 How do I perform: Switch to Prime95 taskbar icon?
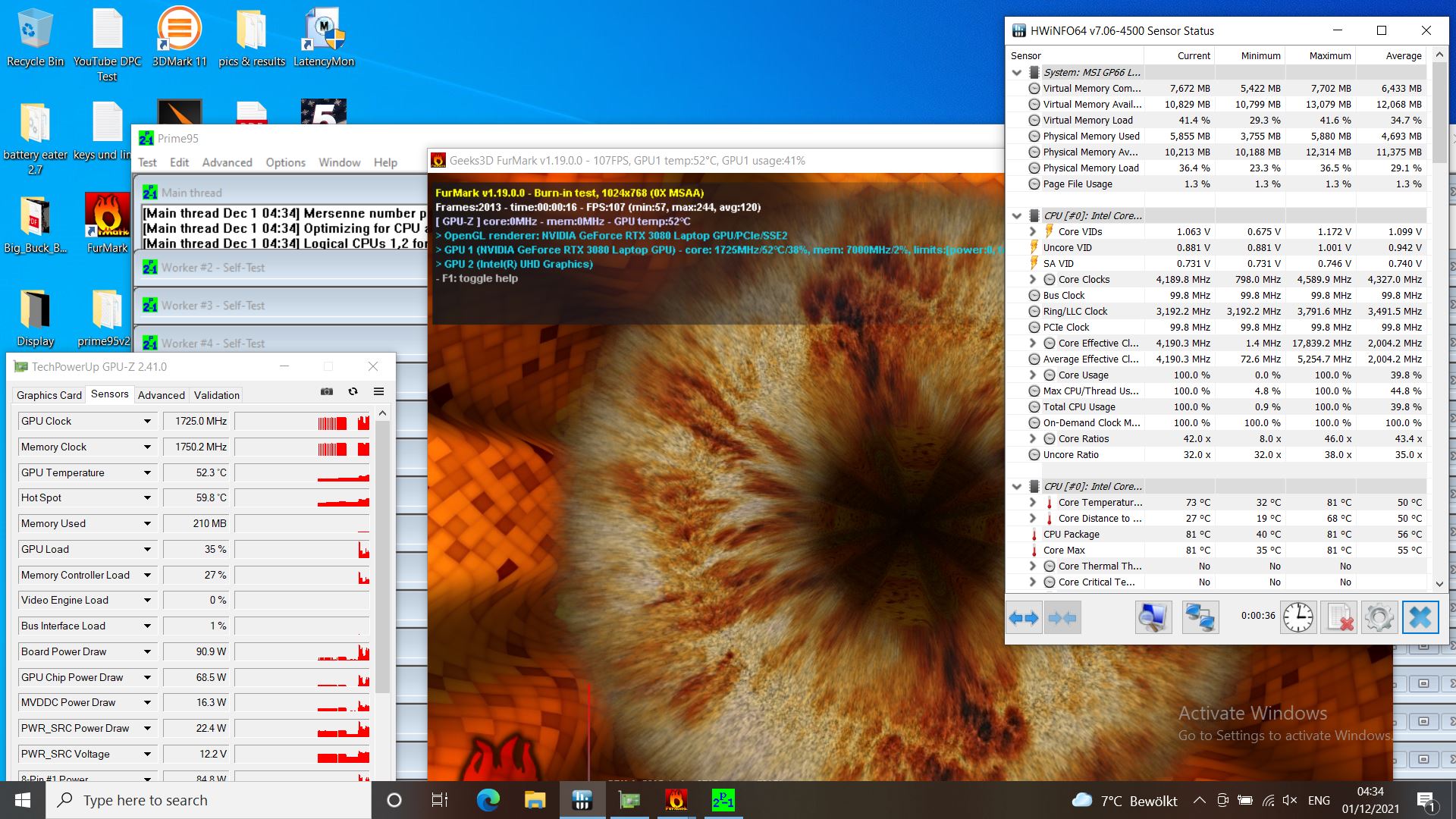723,800
